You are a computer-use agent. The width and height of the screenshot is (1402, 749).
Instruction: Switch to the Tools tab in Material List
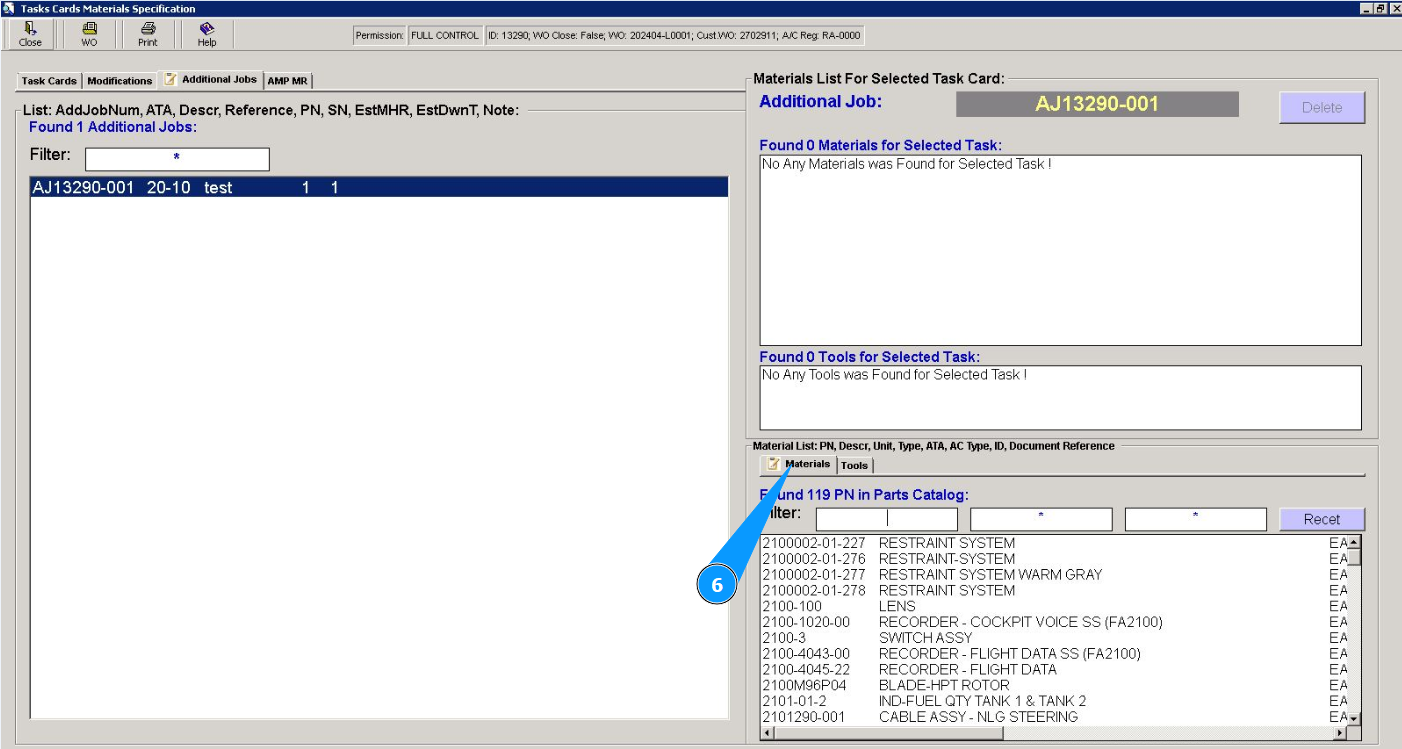(854, 465)
